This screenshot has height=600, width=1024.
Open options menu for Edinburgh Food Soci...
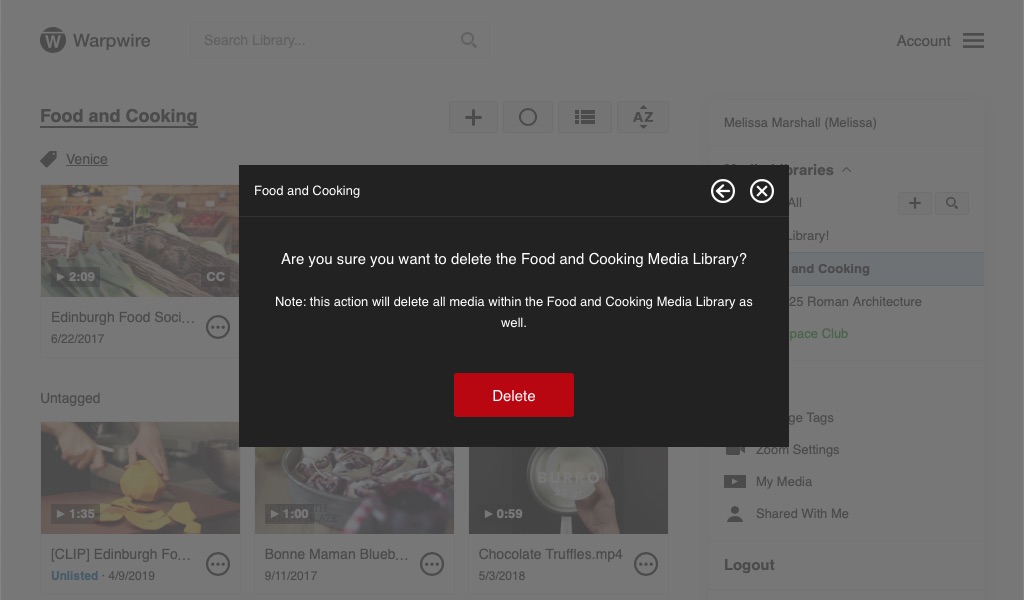217,327
